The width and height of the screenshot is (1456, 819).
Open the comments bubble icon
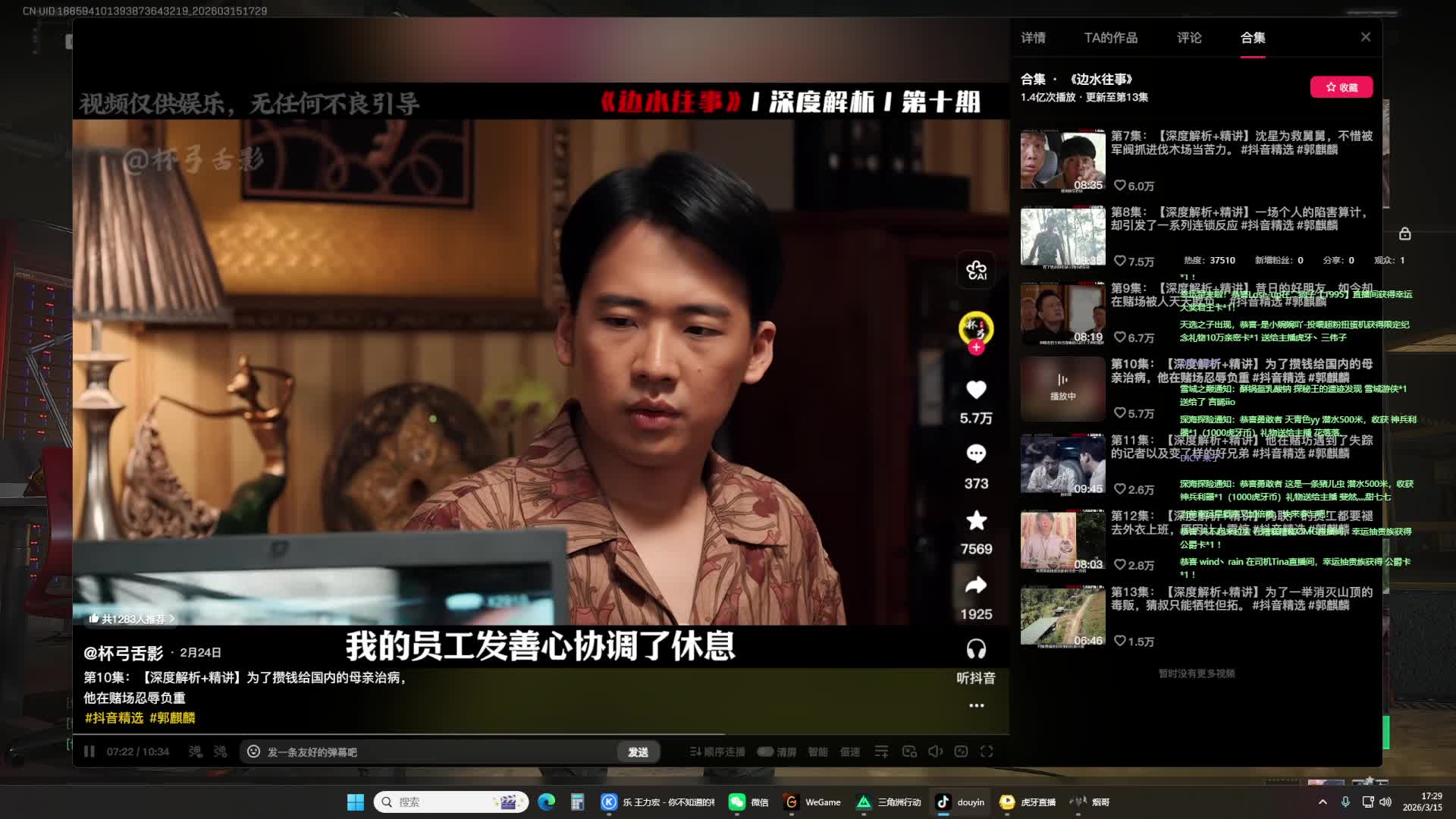[x=976, y=454]
